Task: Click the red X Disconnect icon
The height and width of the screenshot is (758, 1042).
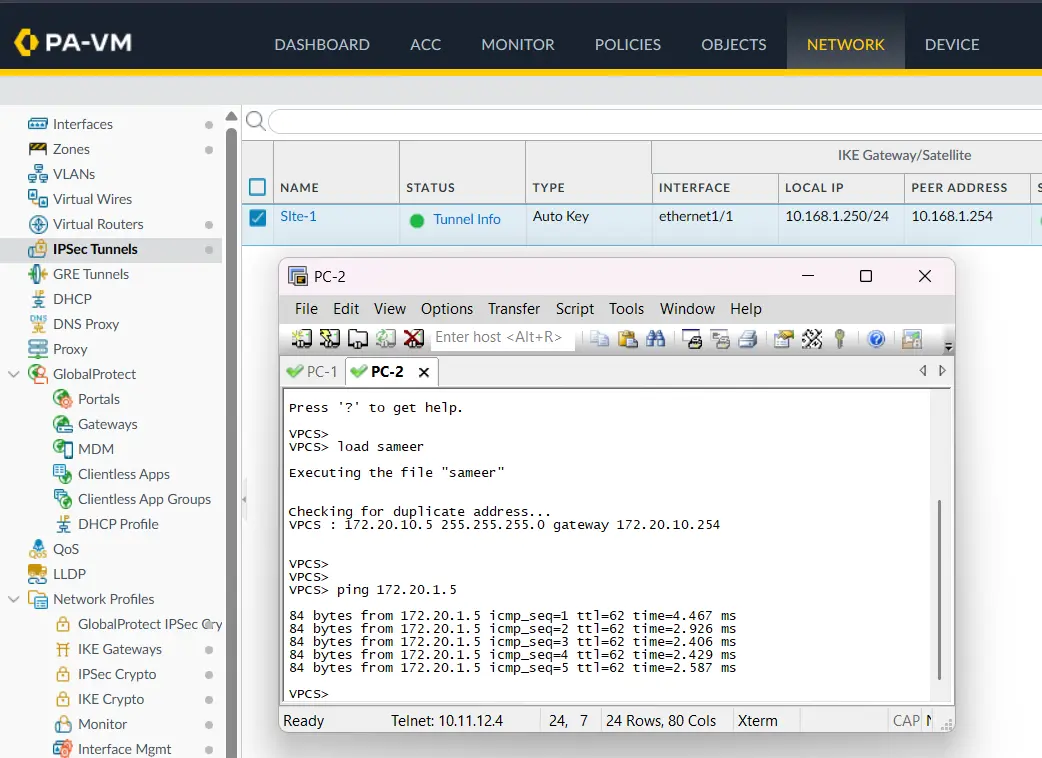Action: click(x=413, y=339)
